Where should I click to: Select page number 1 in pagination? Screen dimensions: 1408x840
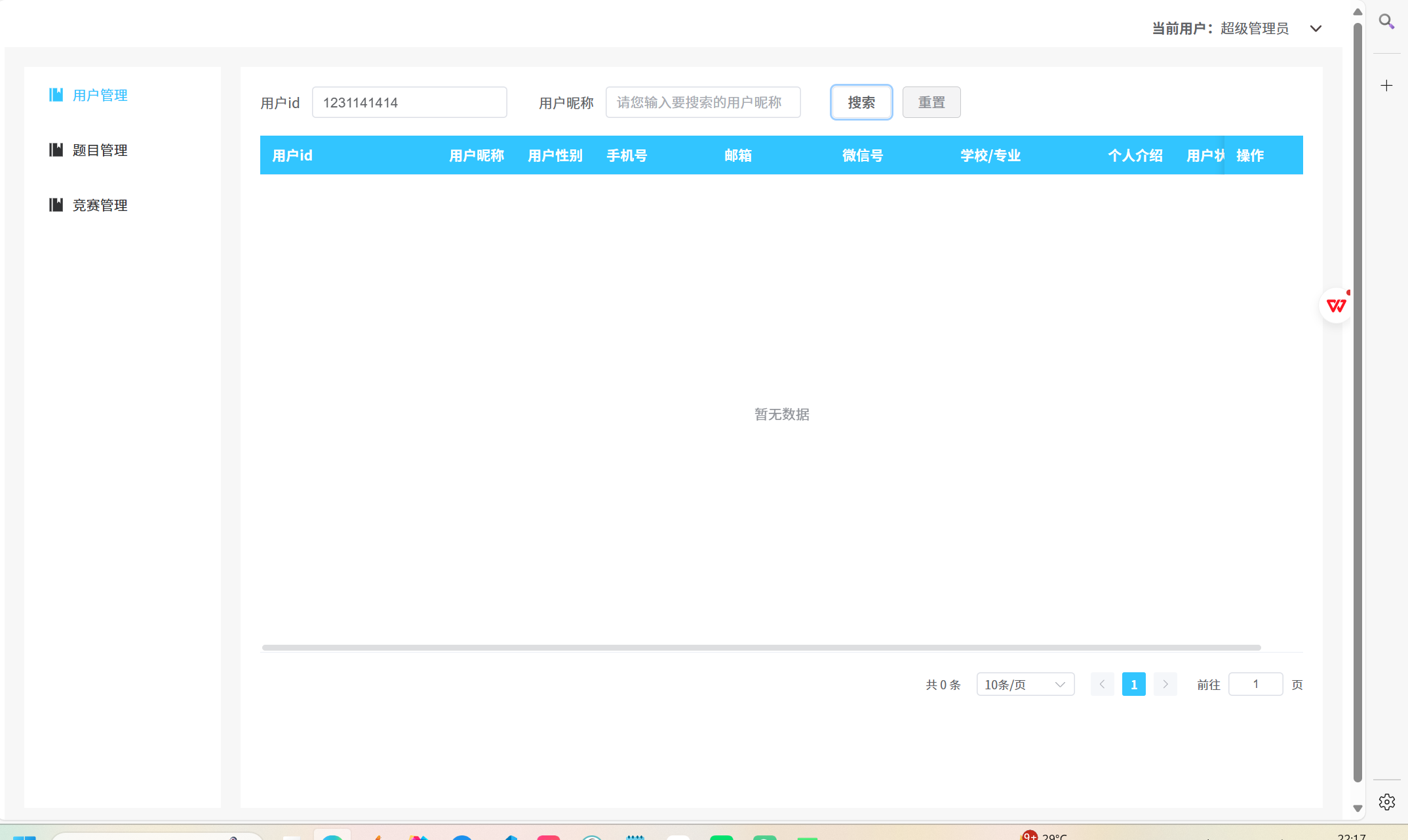(x=1133, y=684)
